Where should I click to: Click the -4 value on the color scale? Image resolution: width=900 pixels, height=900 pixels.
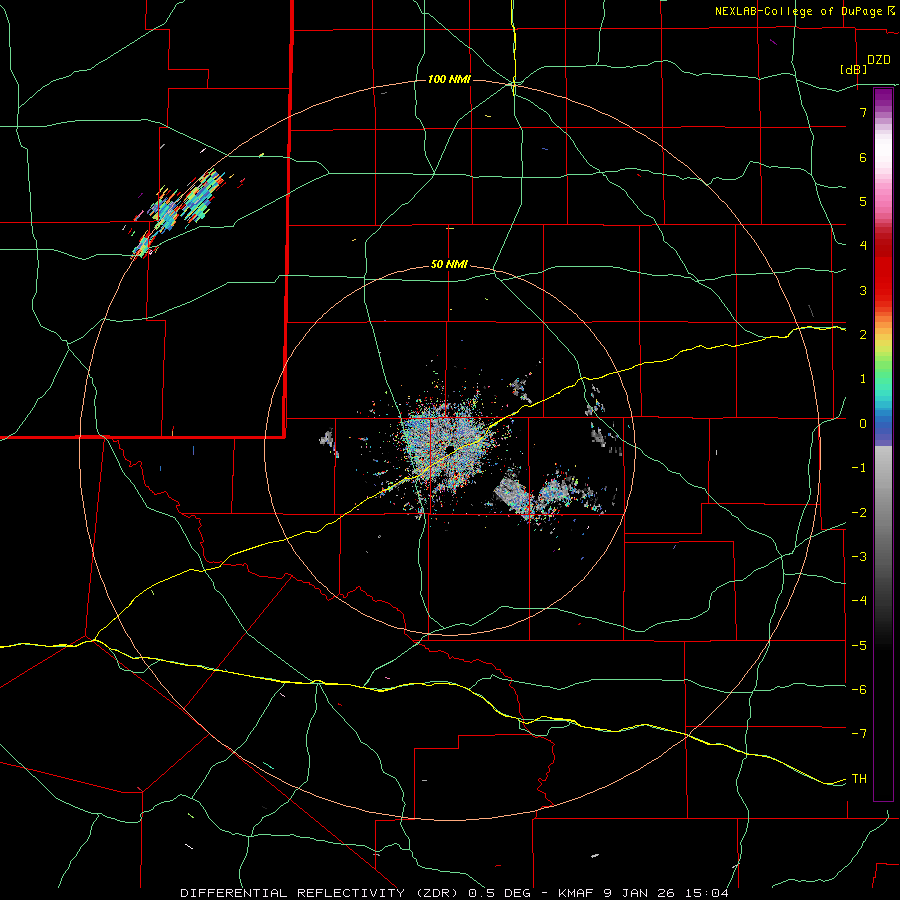(859, 600)
